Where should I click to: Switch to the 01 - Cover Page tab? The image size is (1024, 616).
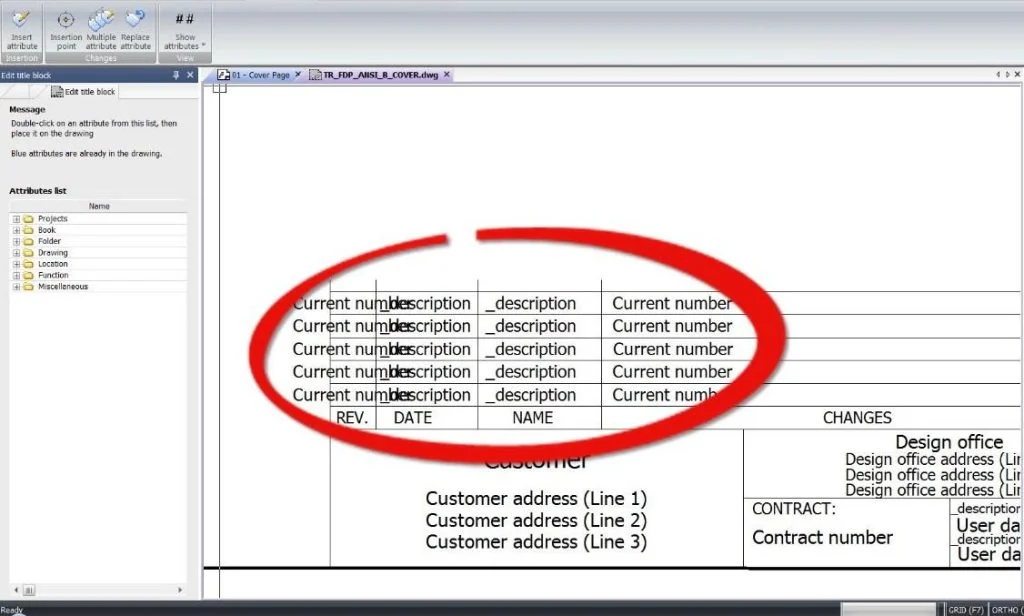tap(259, 74)
